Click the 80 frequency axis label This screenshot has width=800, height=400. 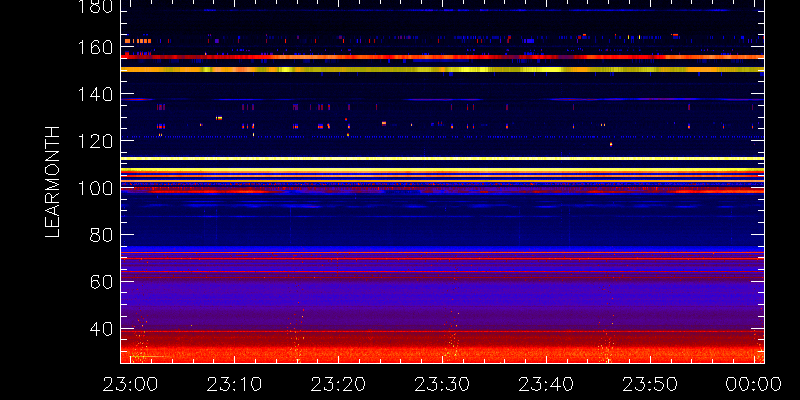pos(101,235)
